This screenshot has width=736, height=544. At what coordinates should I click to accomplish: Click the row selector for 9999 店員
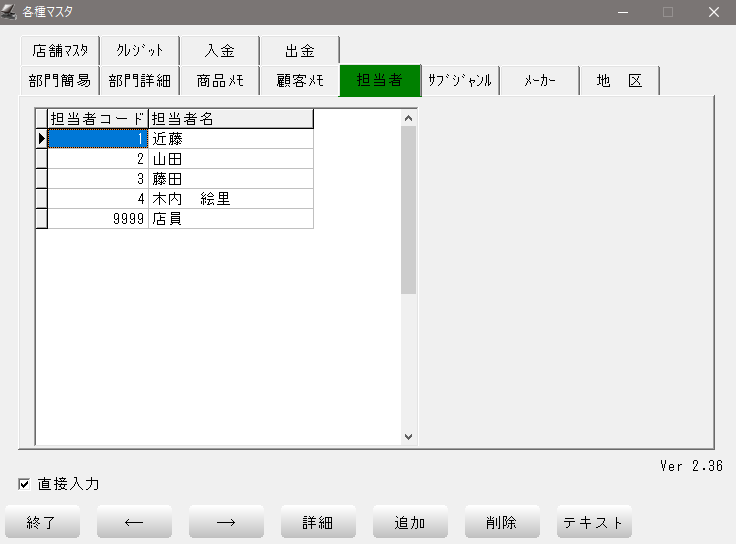42,219
